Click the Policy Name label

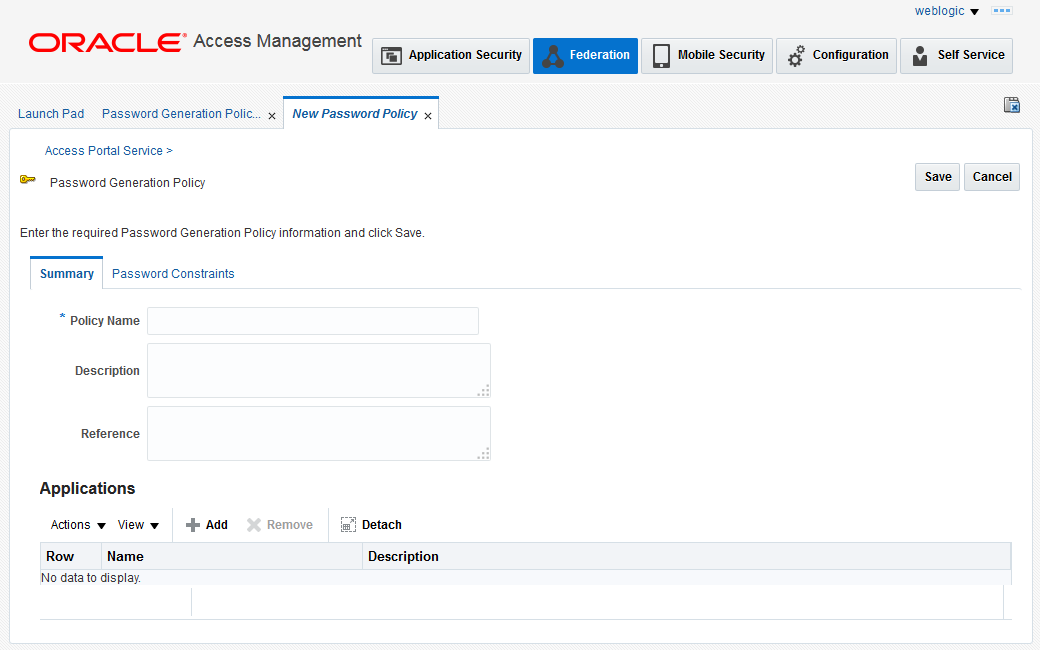pyautogui.click(x=105, y=321)
